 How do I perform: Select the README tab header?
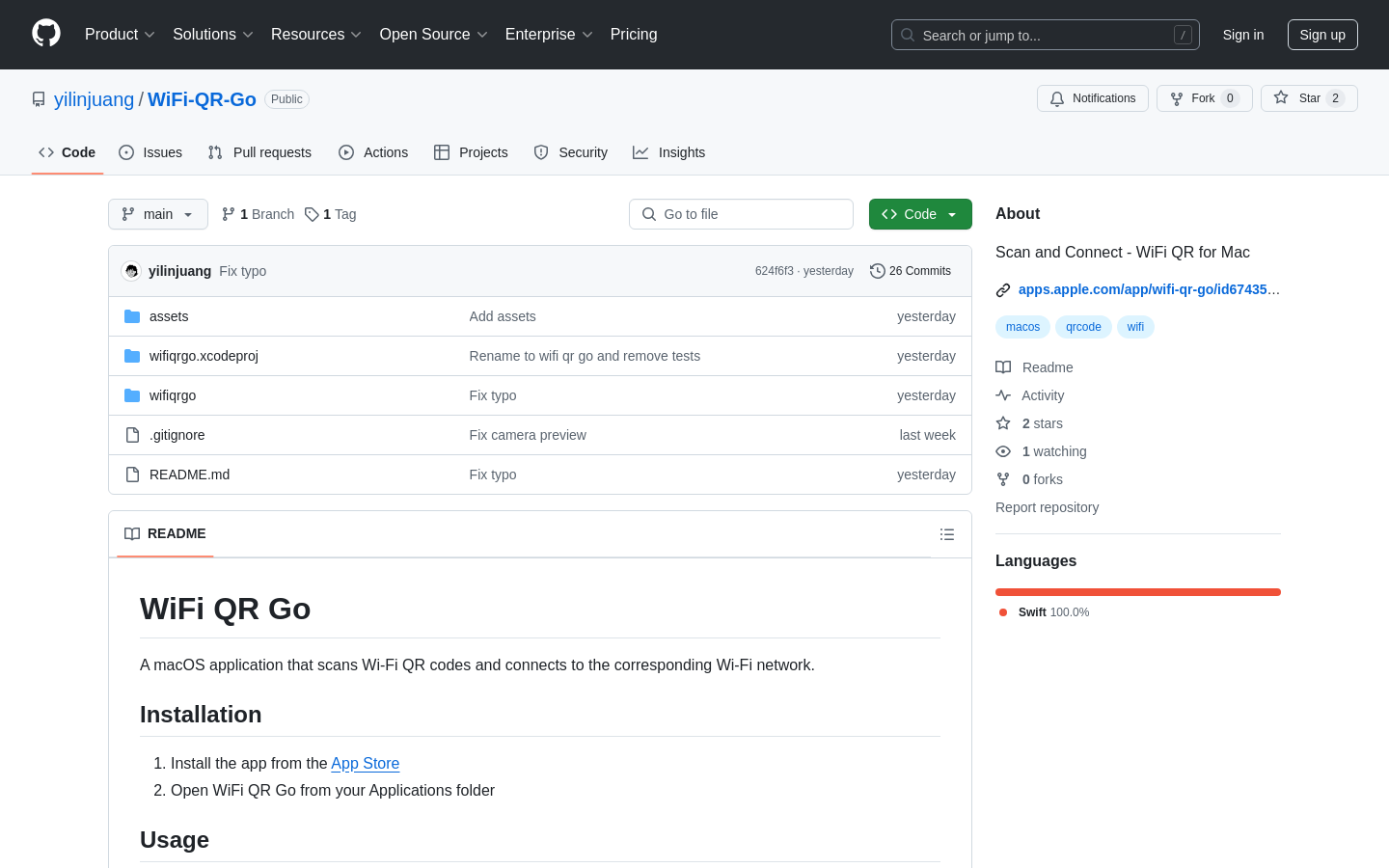tap(165, 533)
